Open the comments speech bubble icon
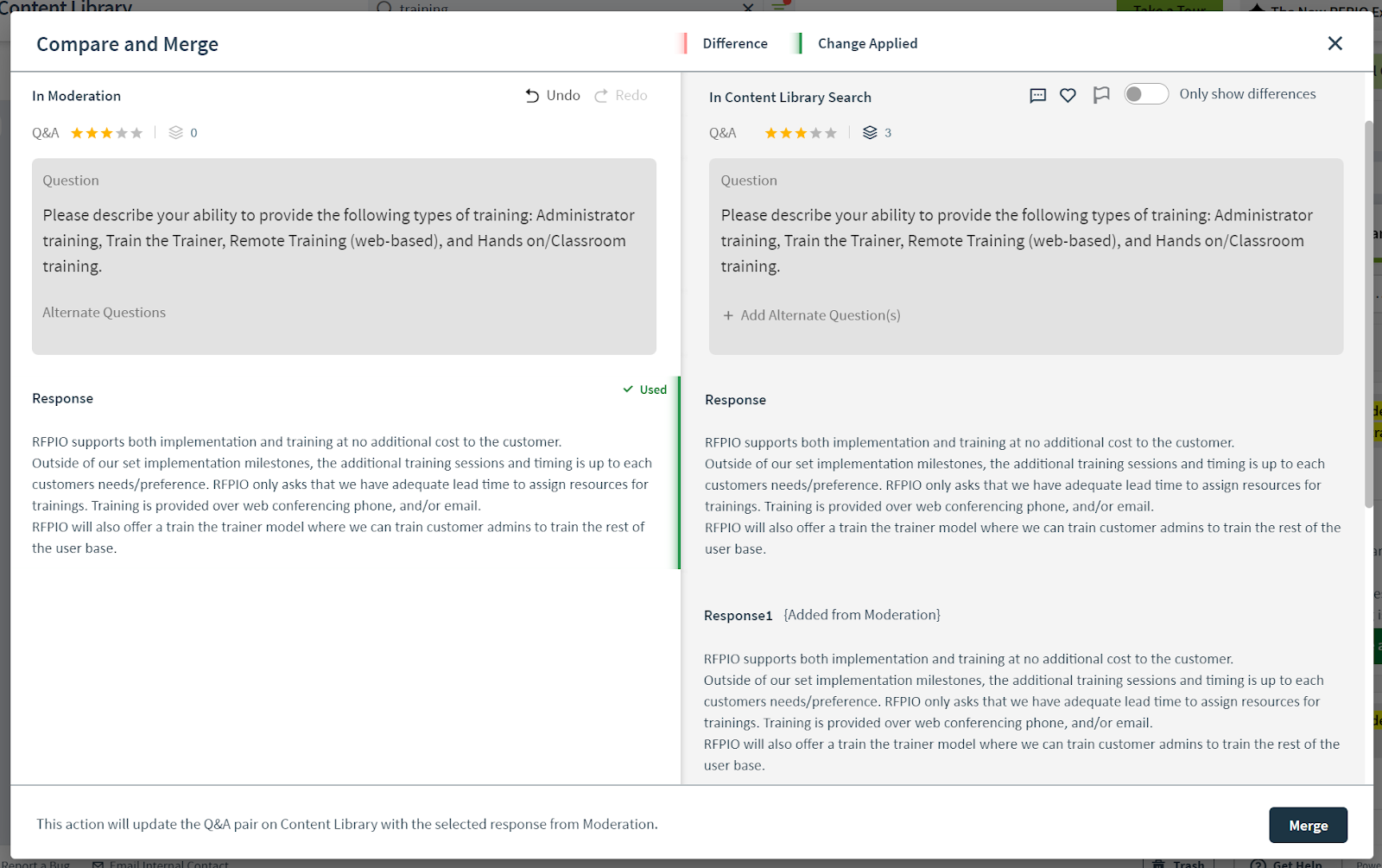 pos(1038,95)
